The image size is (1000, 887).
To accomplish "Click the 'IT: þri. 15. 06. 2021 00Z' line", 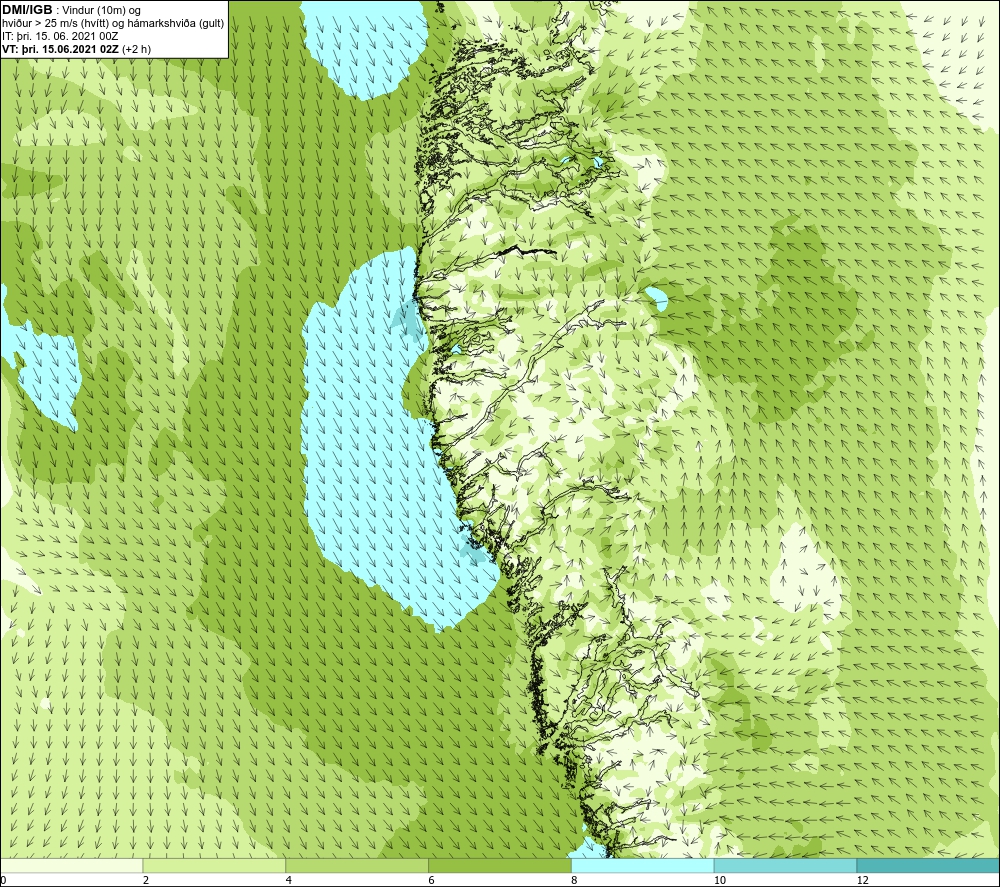I will point(60,36).
